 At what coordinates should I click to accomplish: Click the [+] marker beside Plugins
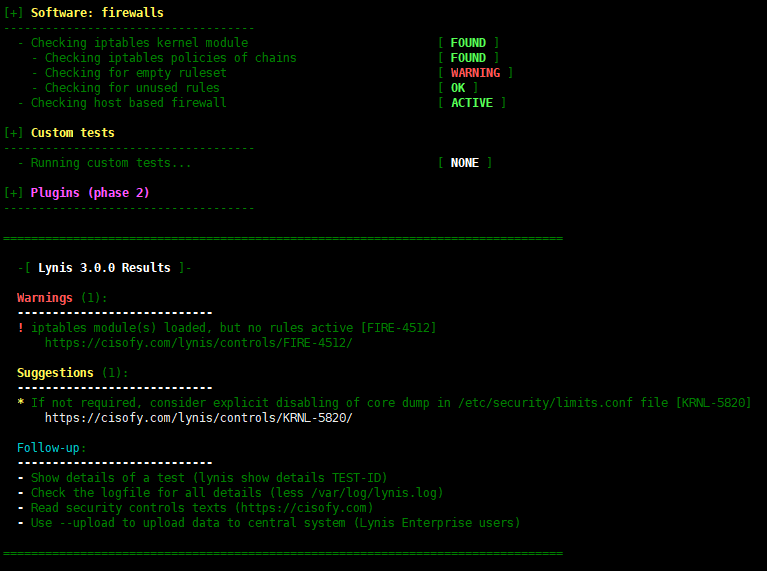[x=13, y=193]
